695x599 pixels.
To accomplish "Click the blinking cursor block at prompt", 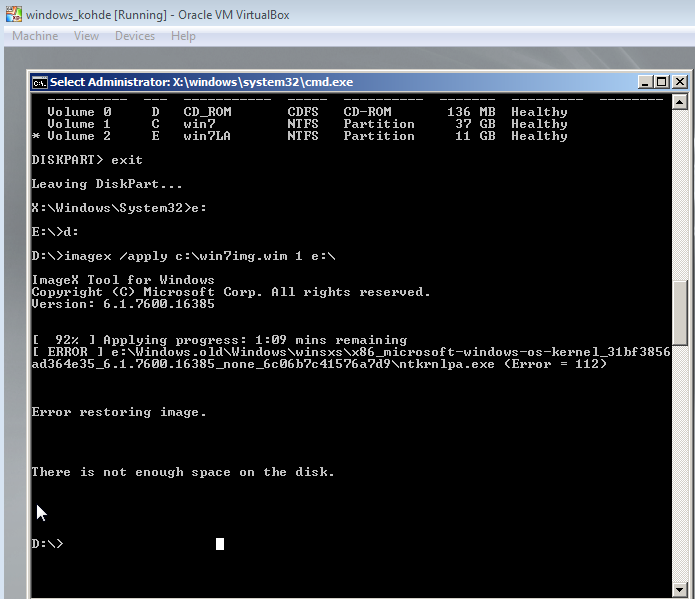I will click(220, 544).
